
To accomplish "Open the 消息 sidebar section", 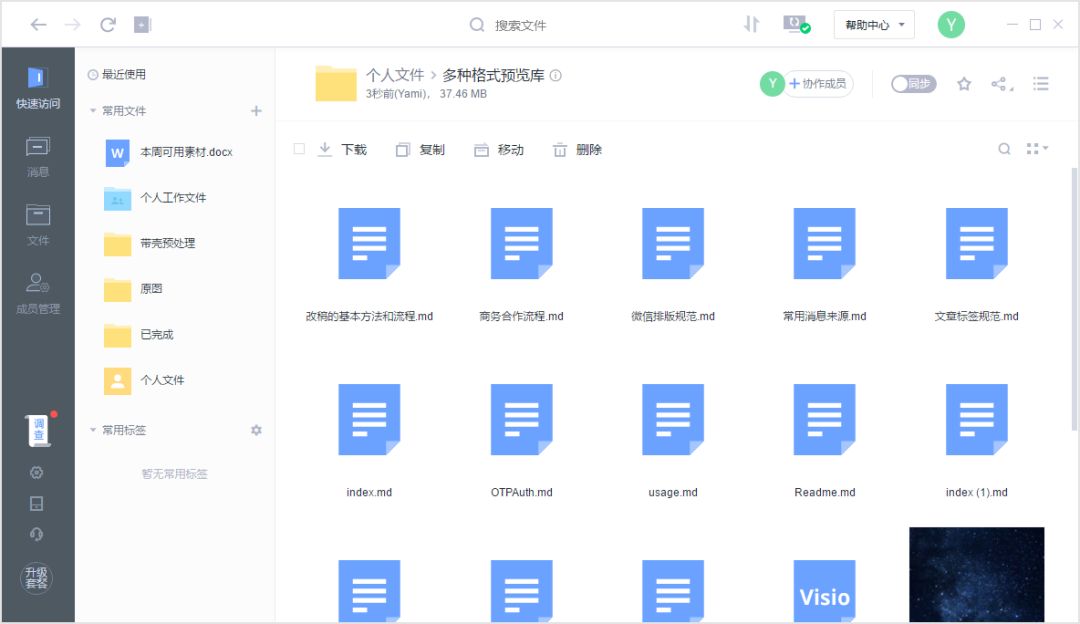I will 38,157.
